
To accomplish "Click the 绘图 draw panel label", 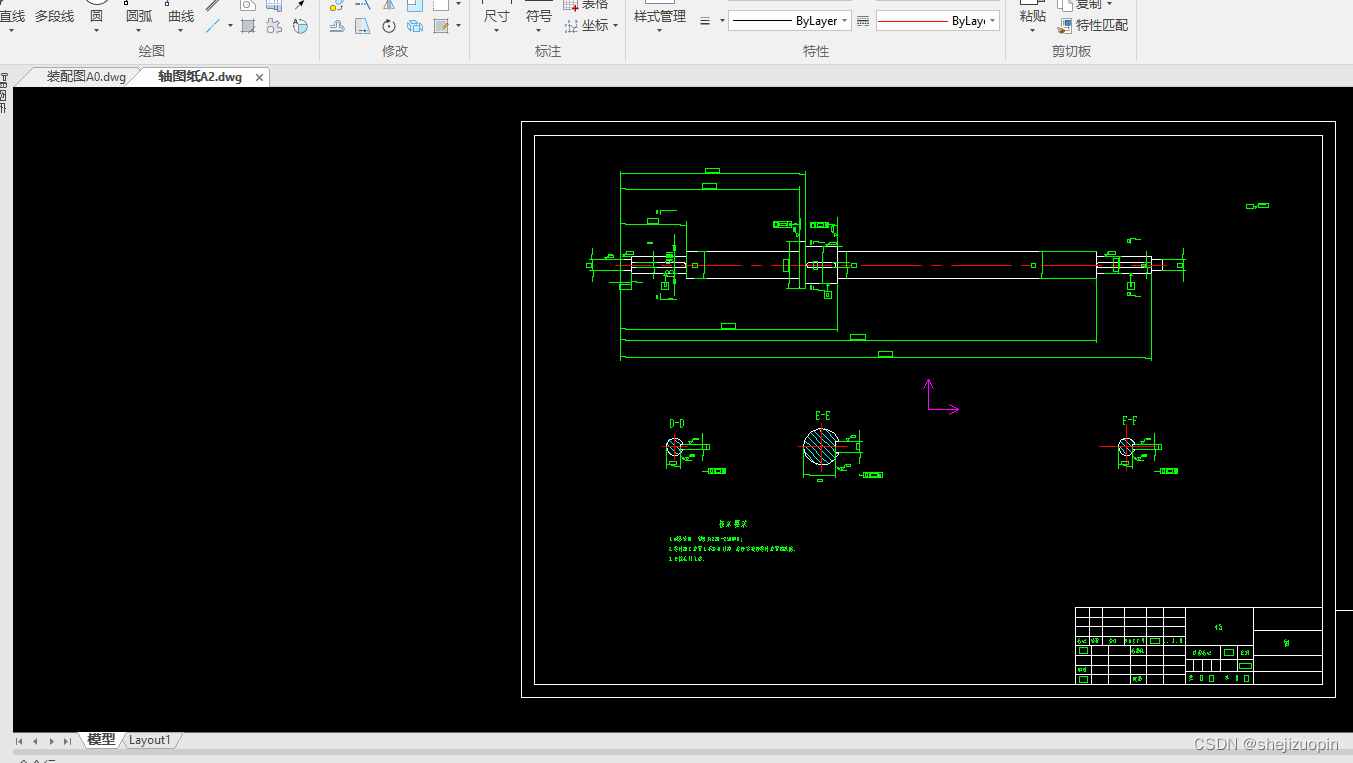I will click(x=152, y=51).
